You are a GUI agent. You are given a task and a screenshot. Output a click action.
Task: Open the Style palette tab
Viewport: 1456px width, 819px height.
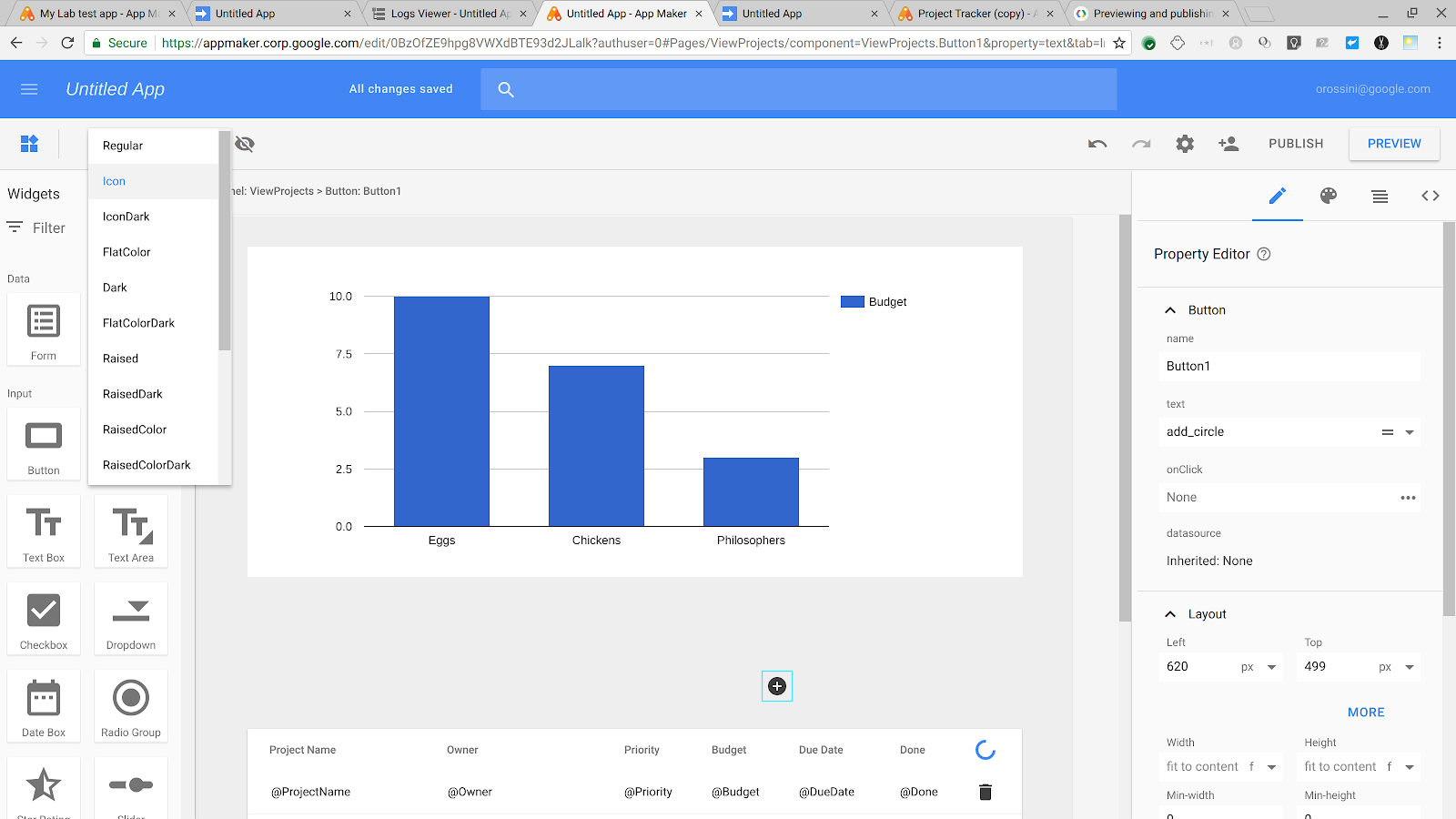pos(1328,196)
